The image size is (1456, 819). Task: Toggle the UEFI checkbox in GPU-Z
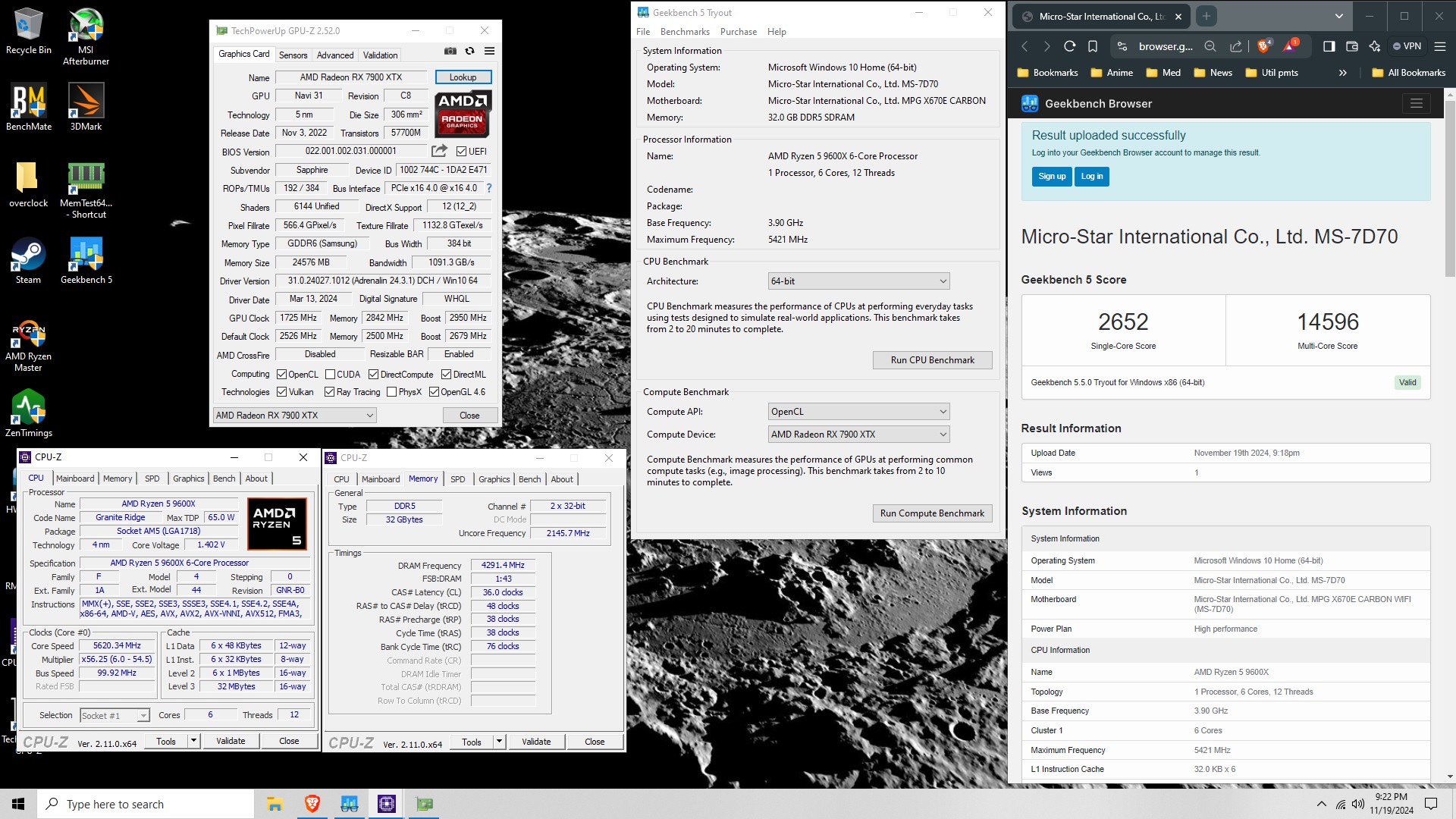pyautogui.click(x=461, y=151)
